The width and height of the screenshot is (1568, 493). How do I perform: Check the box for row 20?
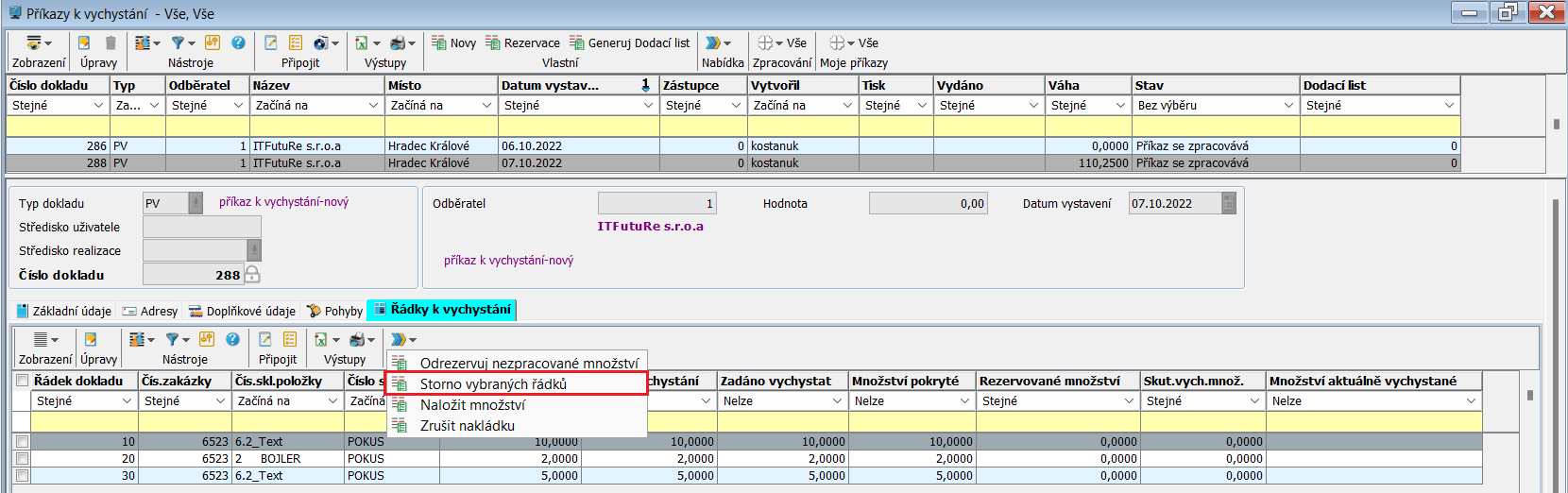point(22,459)
